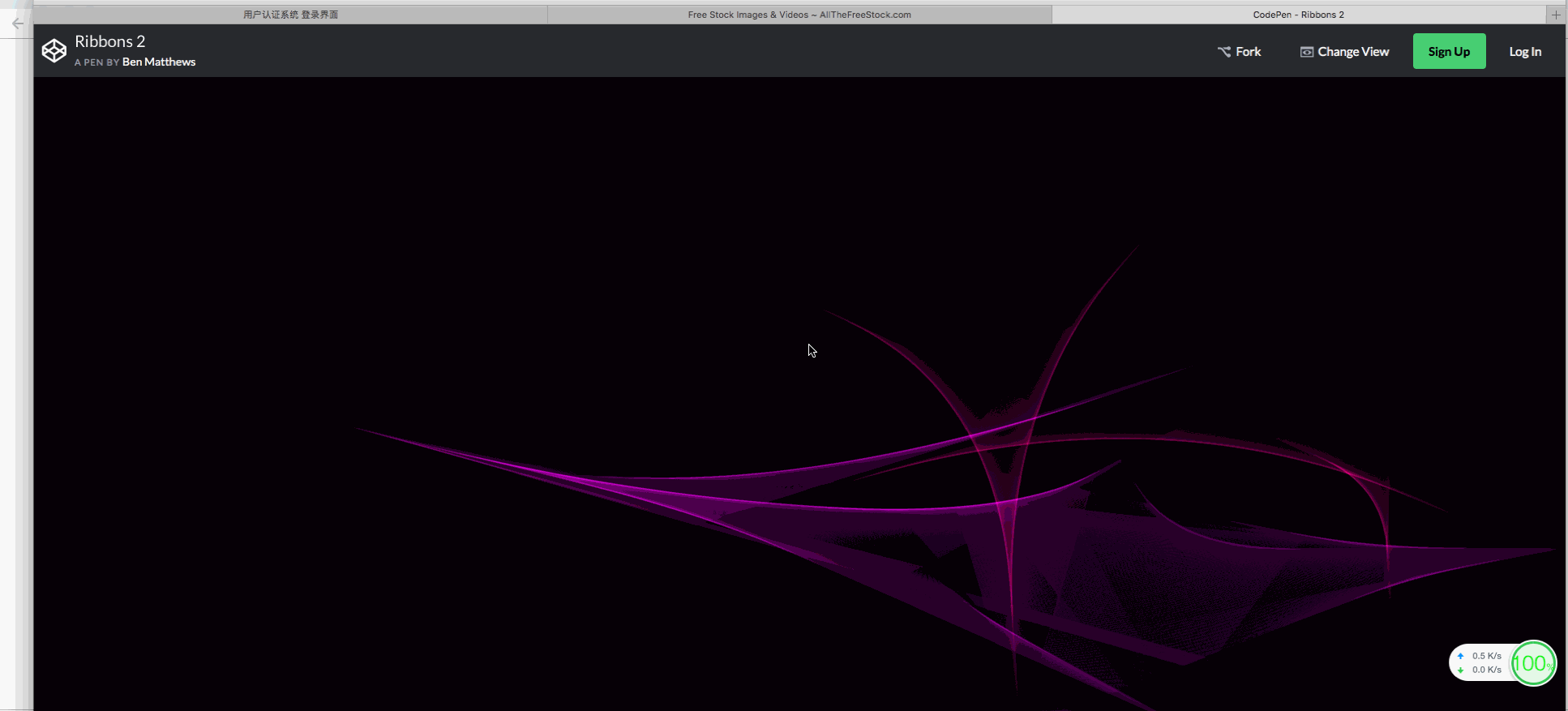Click the upload speed 0.5 K/s readout
Image resolution: width=1568 pixels, height=711 pixels.
click(x=1486, y=656)
